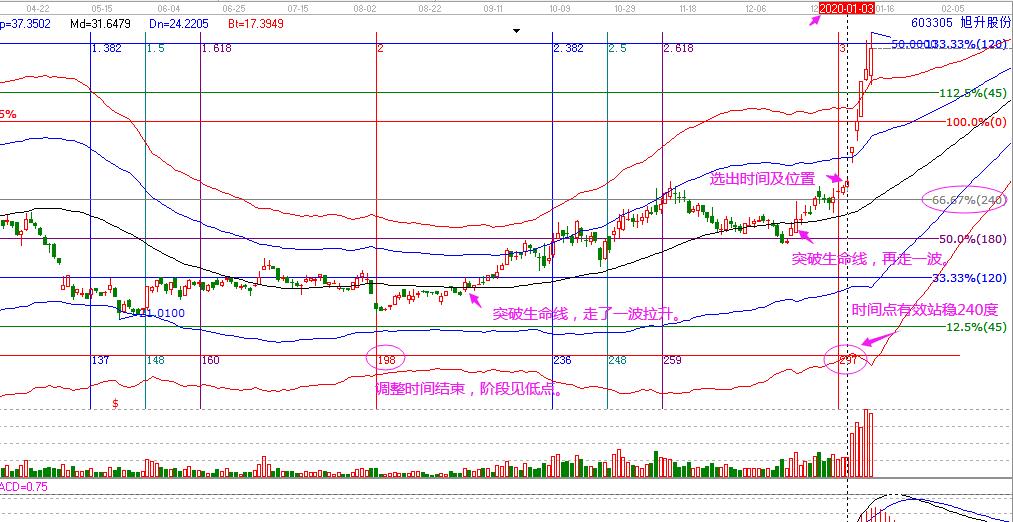The height and width of the screenshot is (522, 1013).
Task: Click the 100.0%(0) red level label
Action: point(975,121)
